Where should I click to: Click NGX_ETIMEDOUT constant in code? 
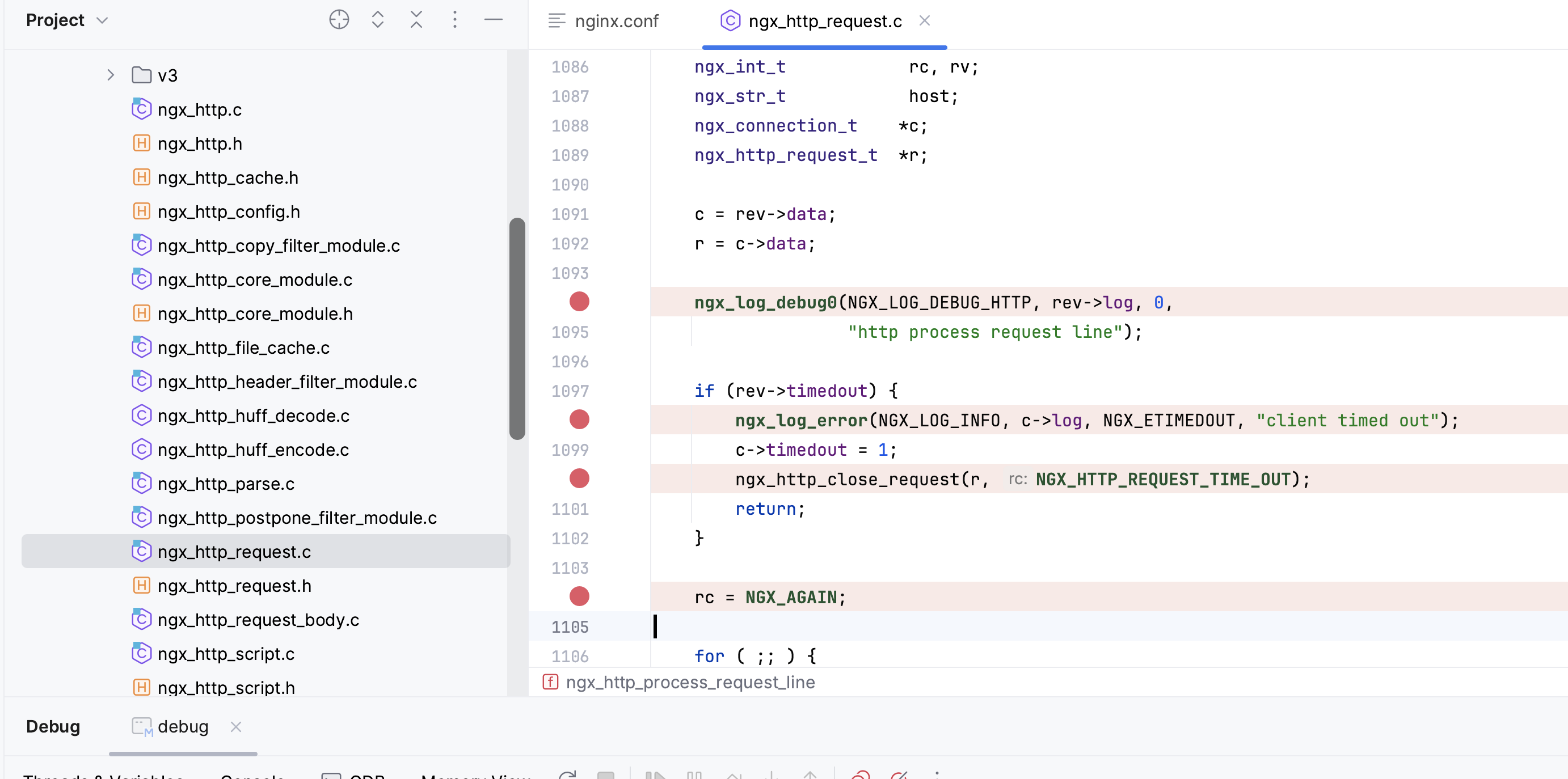click(1169, 420)
